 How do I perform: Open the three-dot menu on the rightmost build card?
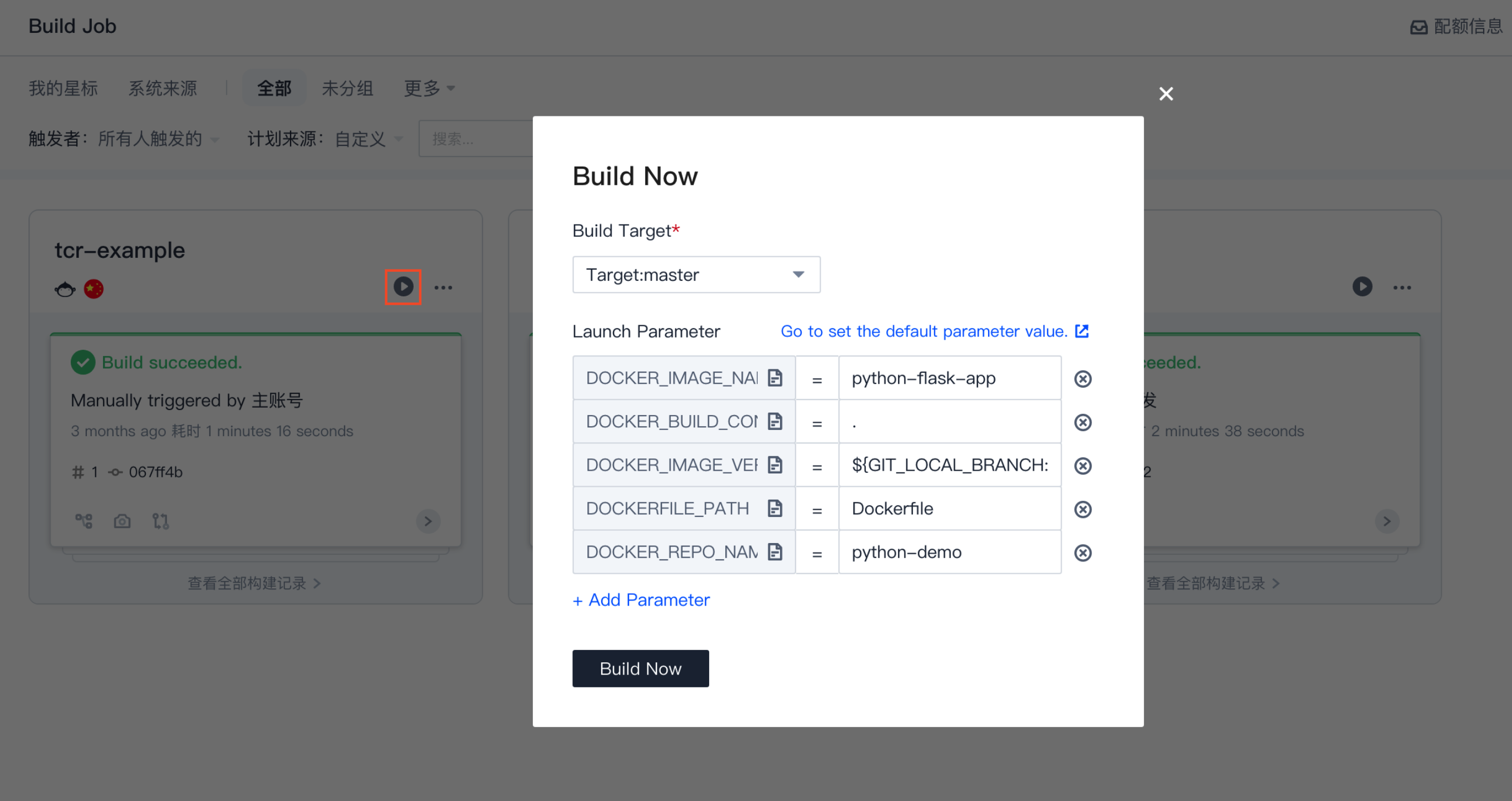click(x=1402, y=287)
